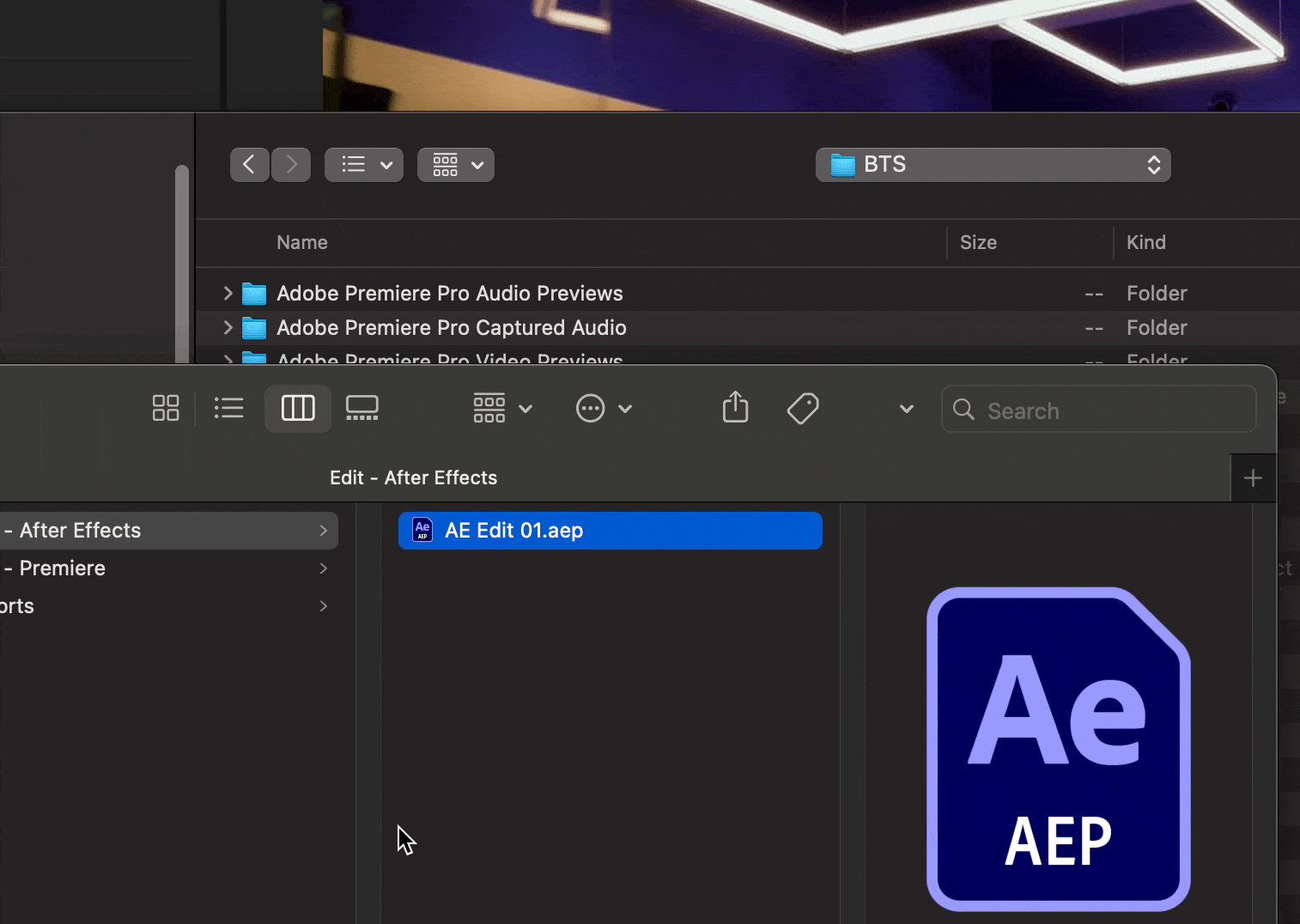
Task: Click the Share icon
Action: click(x=735, y=408)
